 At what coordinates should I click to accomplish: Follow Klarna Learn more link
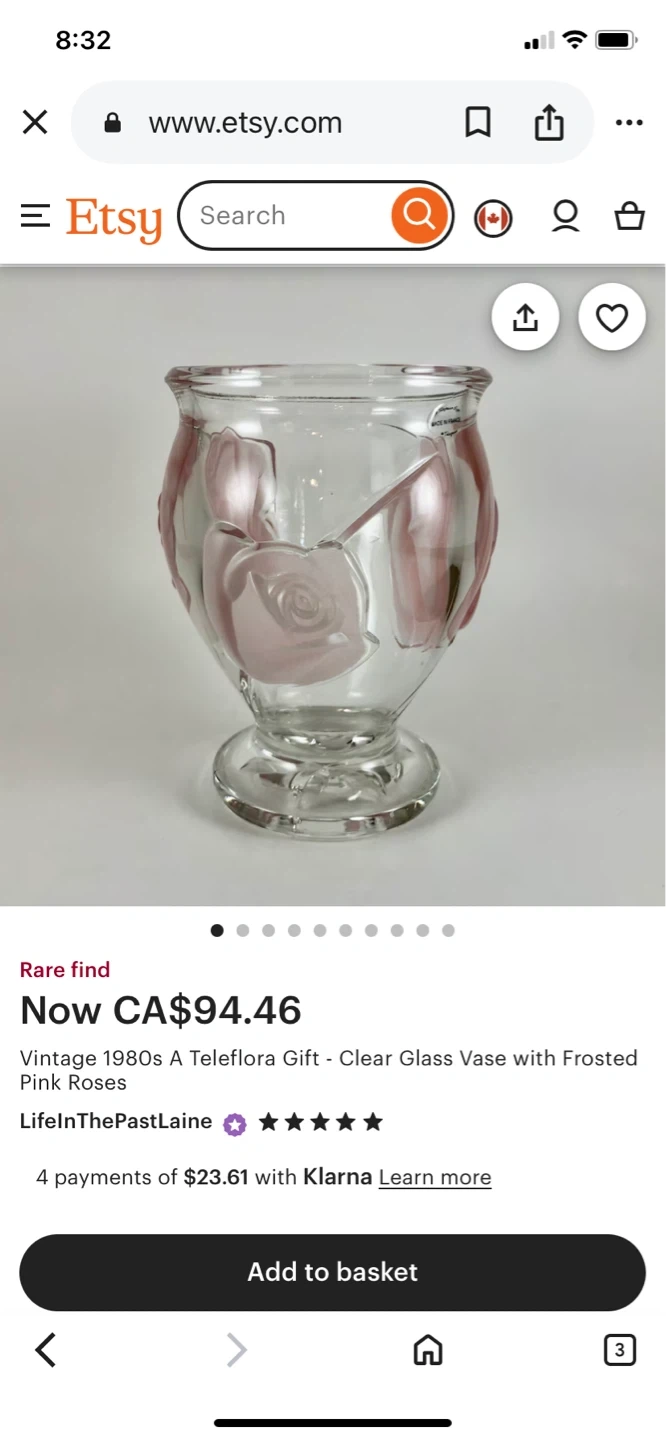tap(435, 1177)
